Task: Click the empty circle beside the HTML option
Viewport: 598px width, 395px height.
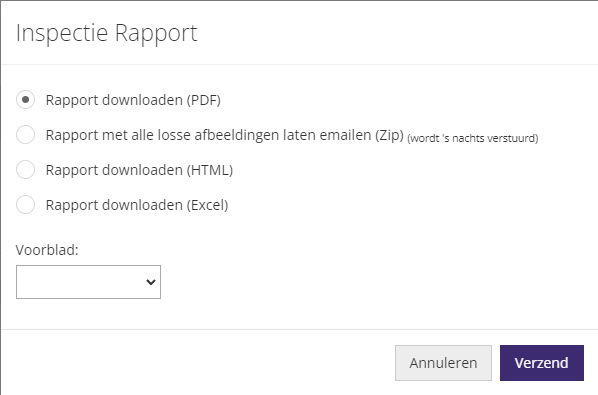Action: click(x=26, y=170)
